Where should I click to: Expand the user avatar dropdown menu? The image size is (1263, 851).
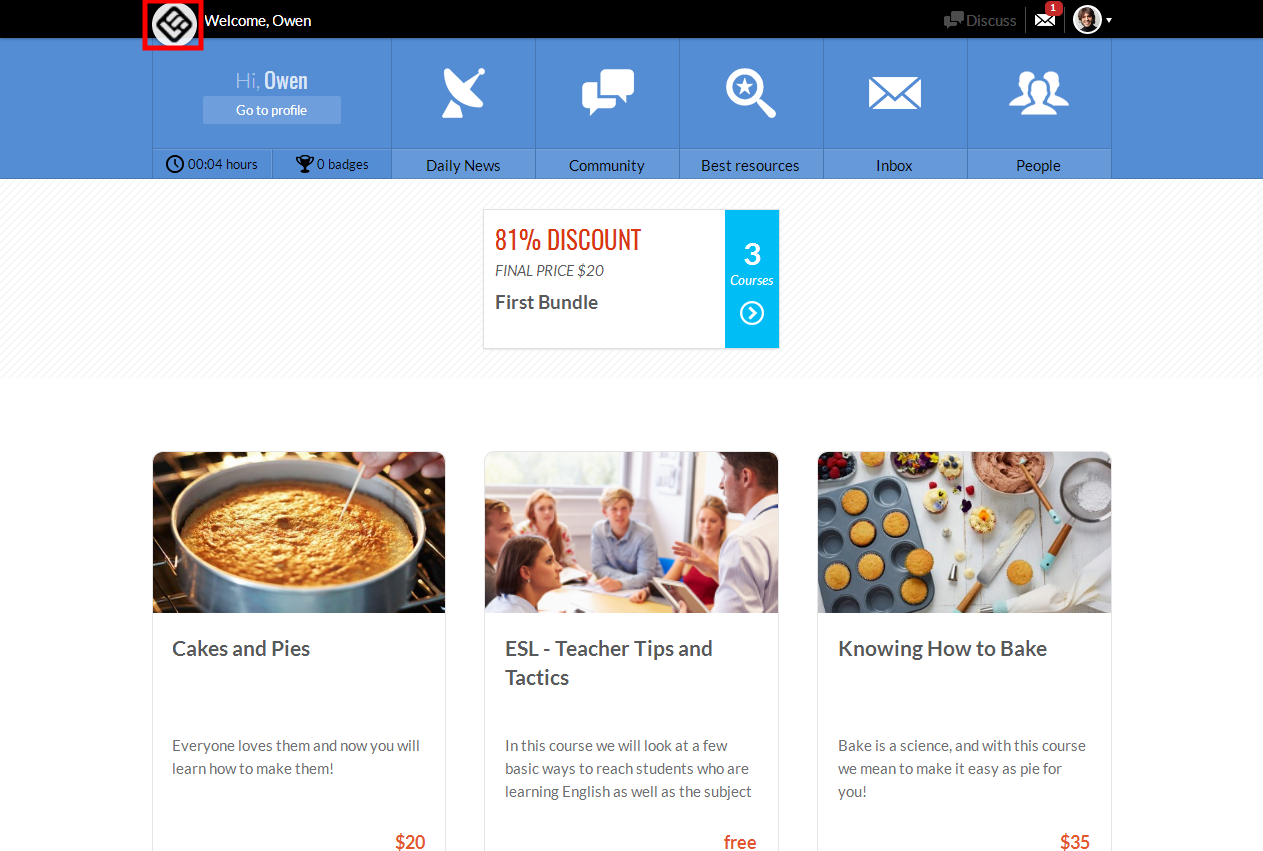pos(1092,19)
